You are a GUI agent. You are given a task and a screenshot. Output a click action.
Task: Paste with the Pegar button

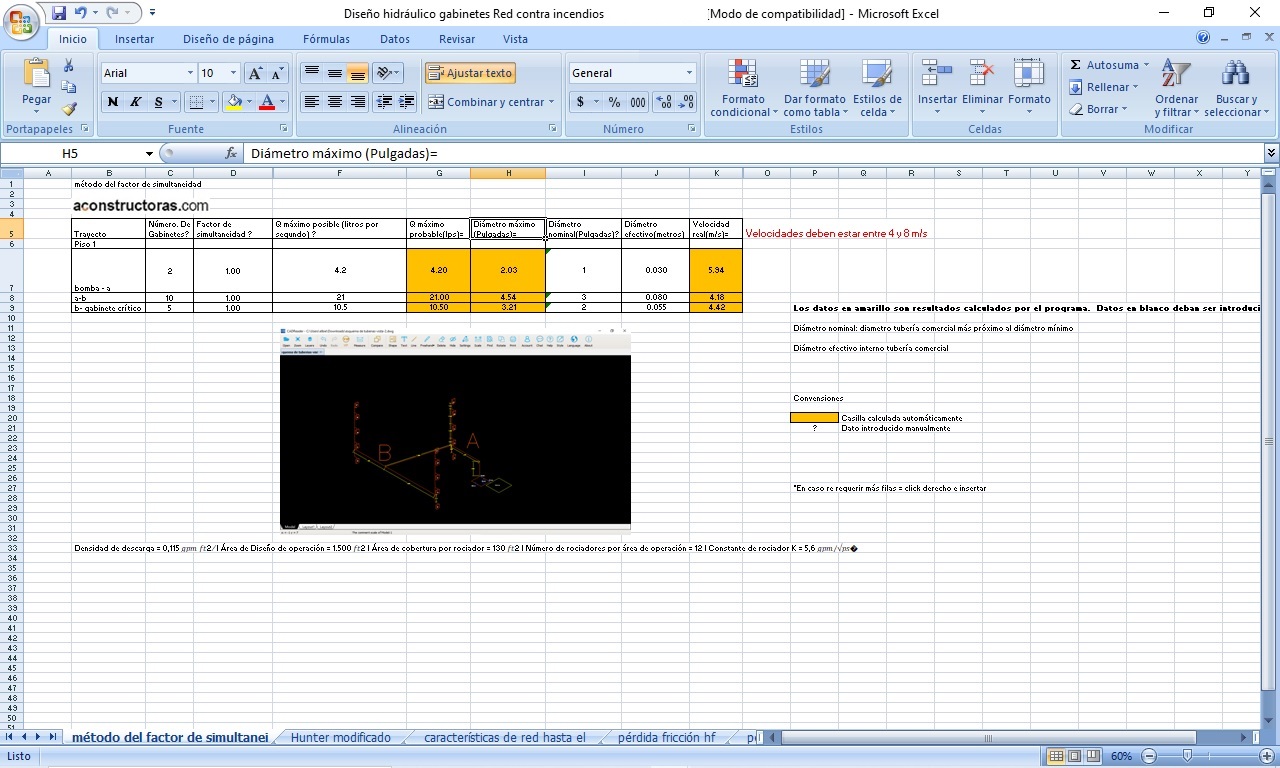click(x=37, y=84)
